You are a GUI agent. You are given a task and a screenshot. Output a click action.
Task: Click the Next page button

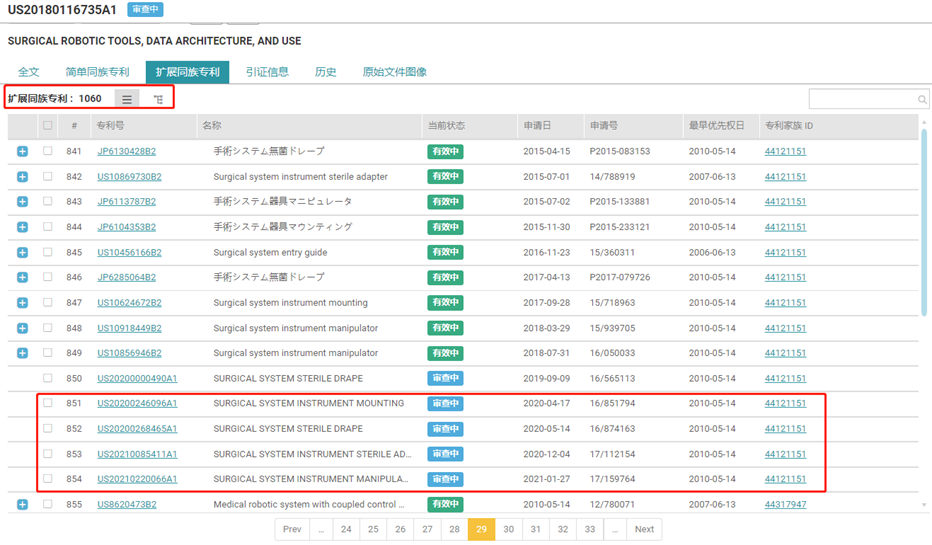(644, 529)
